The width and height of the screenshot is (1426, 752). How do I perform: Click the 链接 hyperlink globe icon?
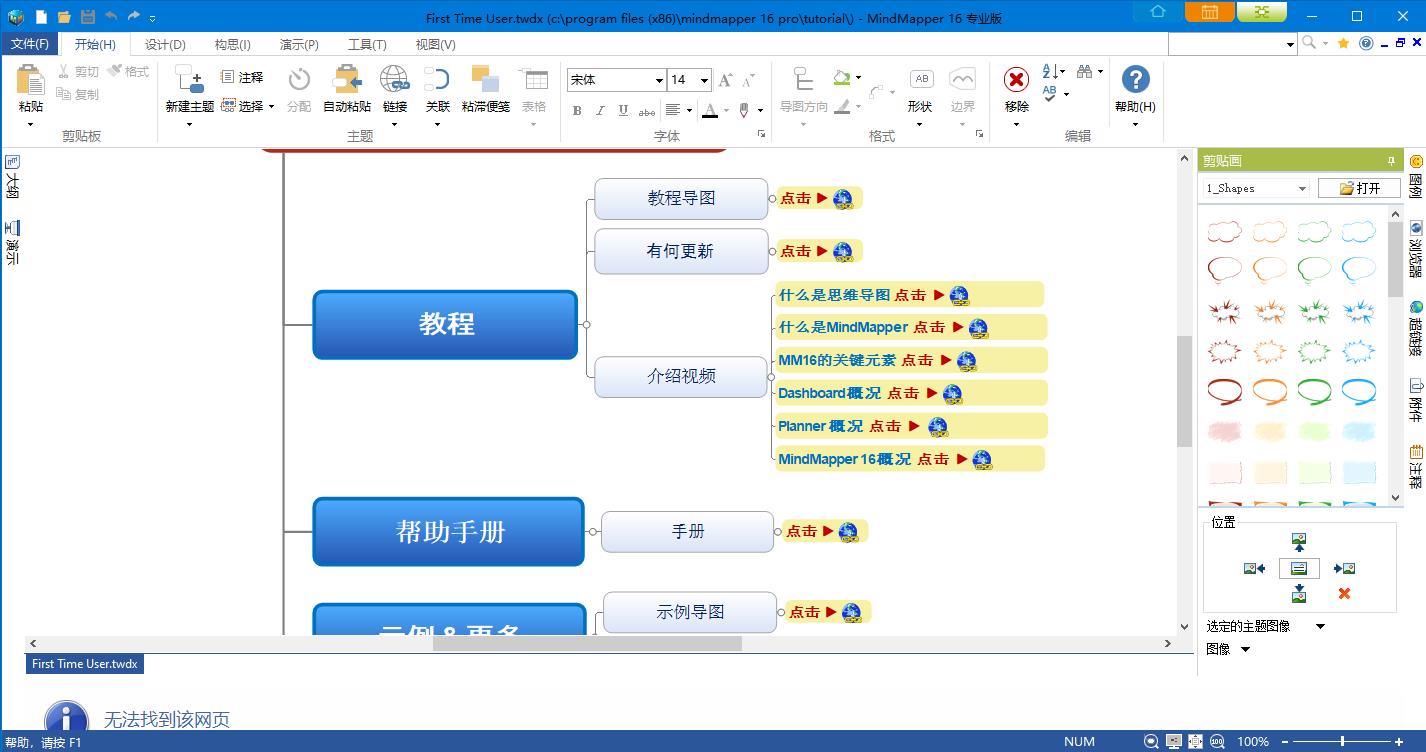click(394, 80)
